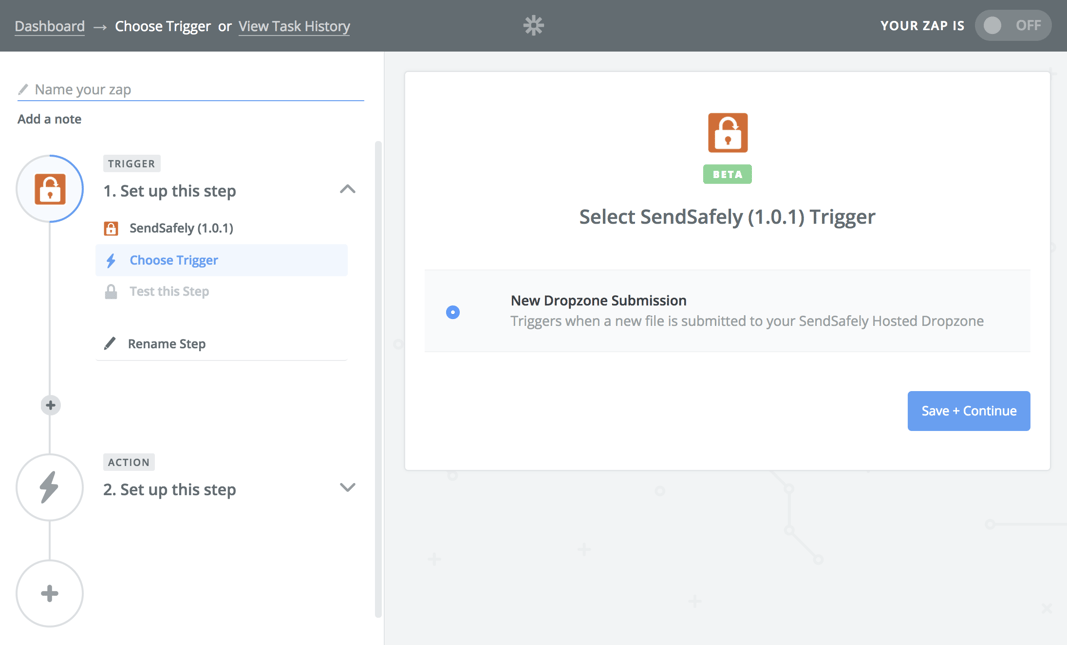Click the plus circle at the bottom of the step list
This screenshot has height=645, width=1067.
click(49, 593)
